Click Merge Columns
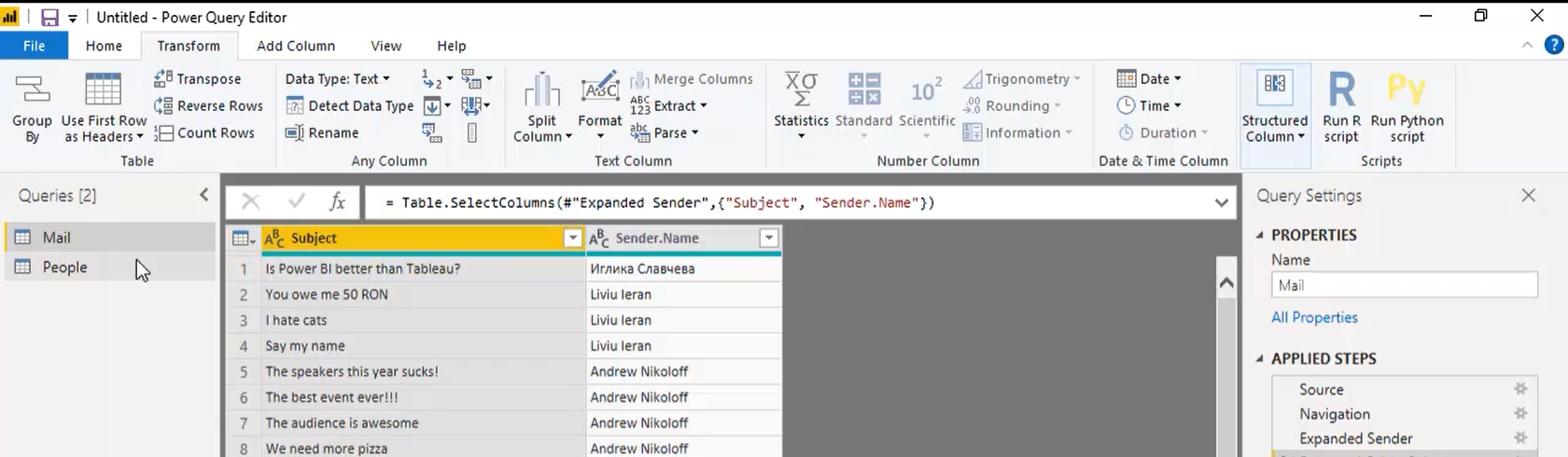The height and width of the screenshot is (457, 1568). (x=692, y=79)
